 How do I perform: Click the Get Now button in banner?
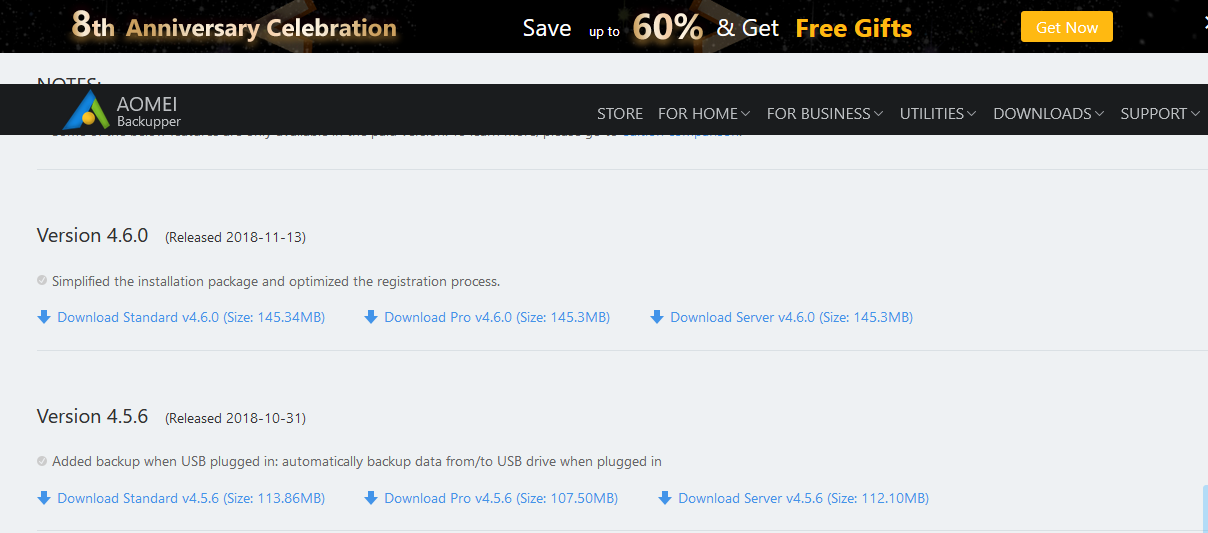click(1067, 27)
